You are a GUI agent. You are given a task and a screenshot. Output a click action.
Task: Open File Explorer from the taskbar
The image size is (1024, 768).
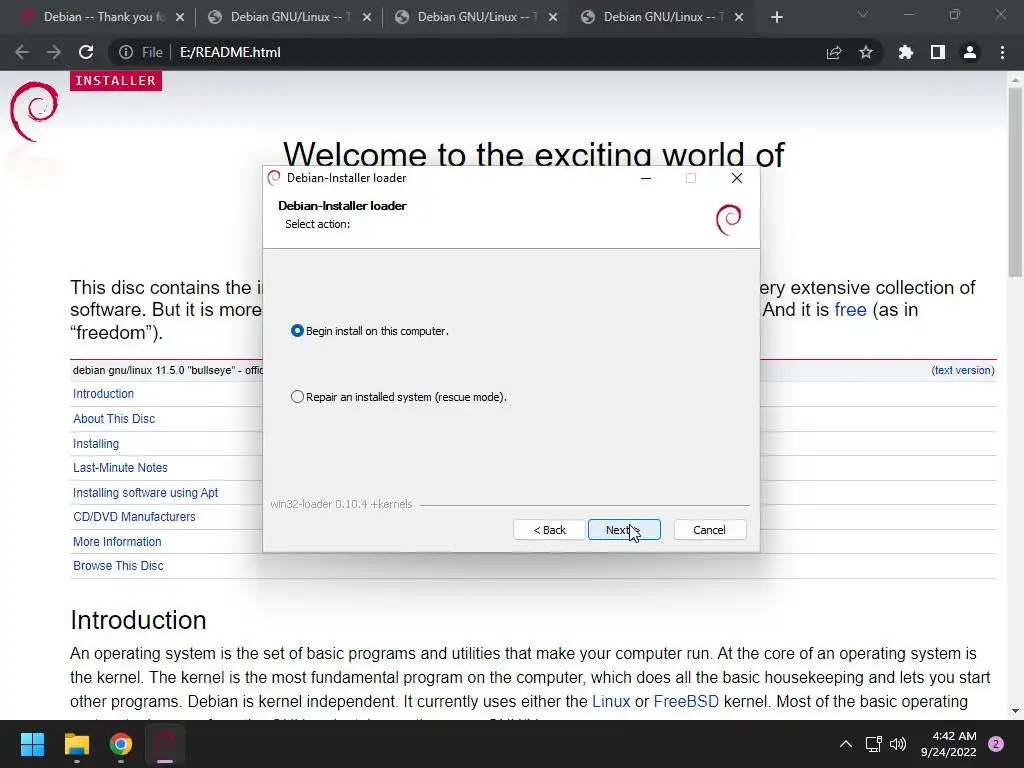pyautogui.click(x=76, y=744)
